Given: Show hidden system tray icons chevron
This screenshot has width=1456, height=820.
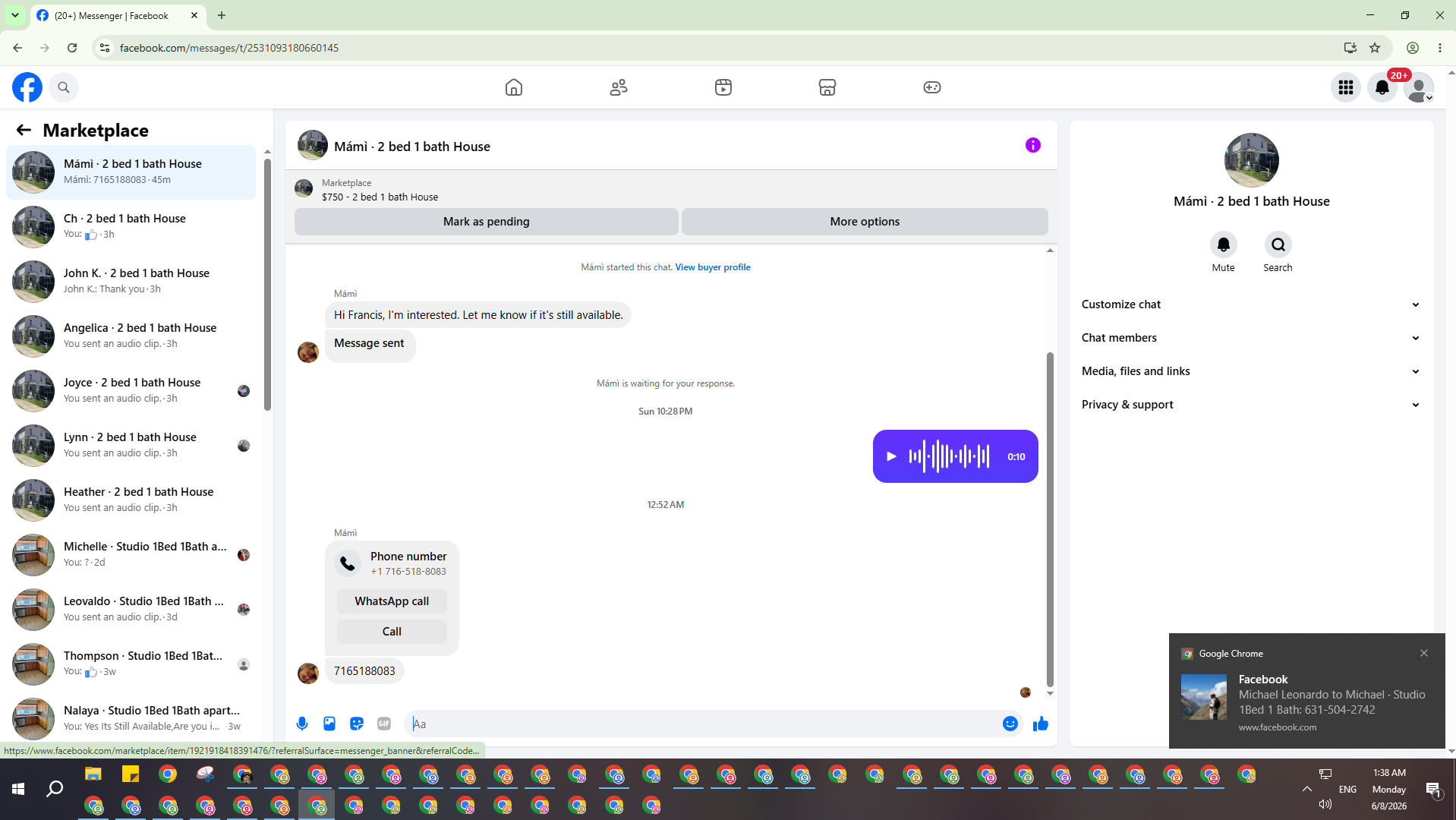Looking at the screenshot, I should click(x=1307, y=790).
